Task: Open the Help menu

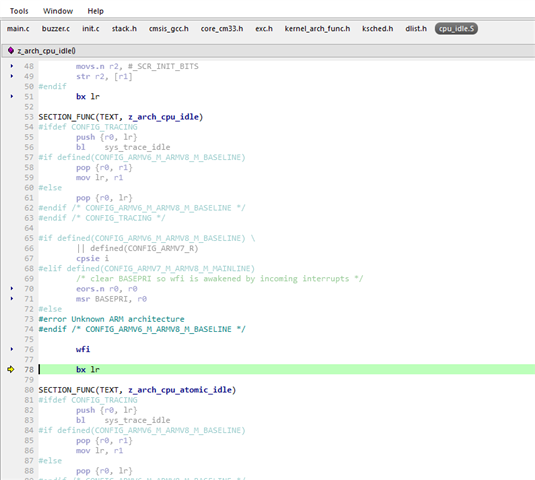Action: tap(96, 11)
